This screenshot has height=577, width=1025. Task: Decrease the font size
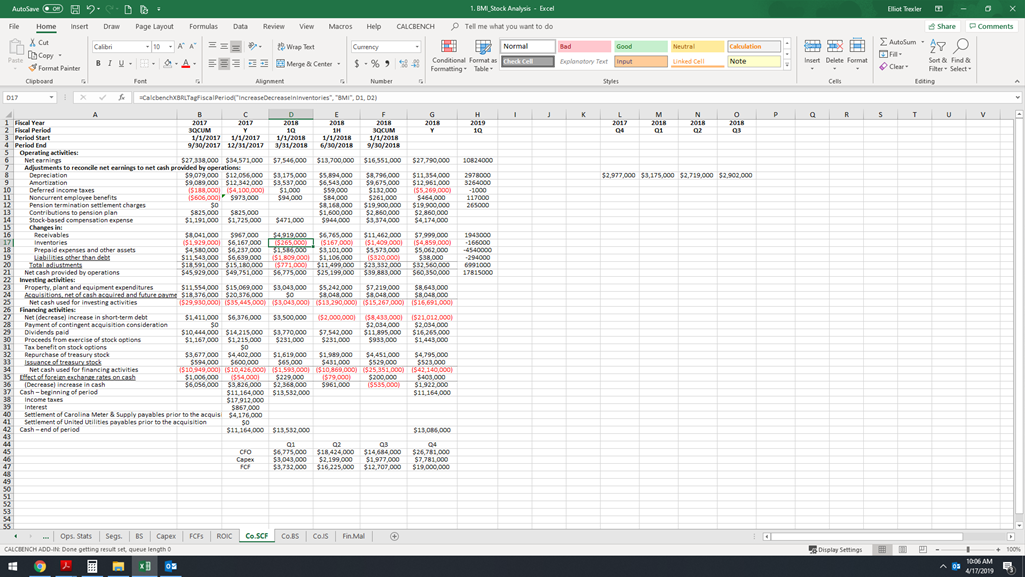(192, 46)
